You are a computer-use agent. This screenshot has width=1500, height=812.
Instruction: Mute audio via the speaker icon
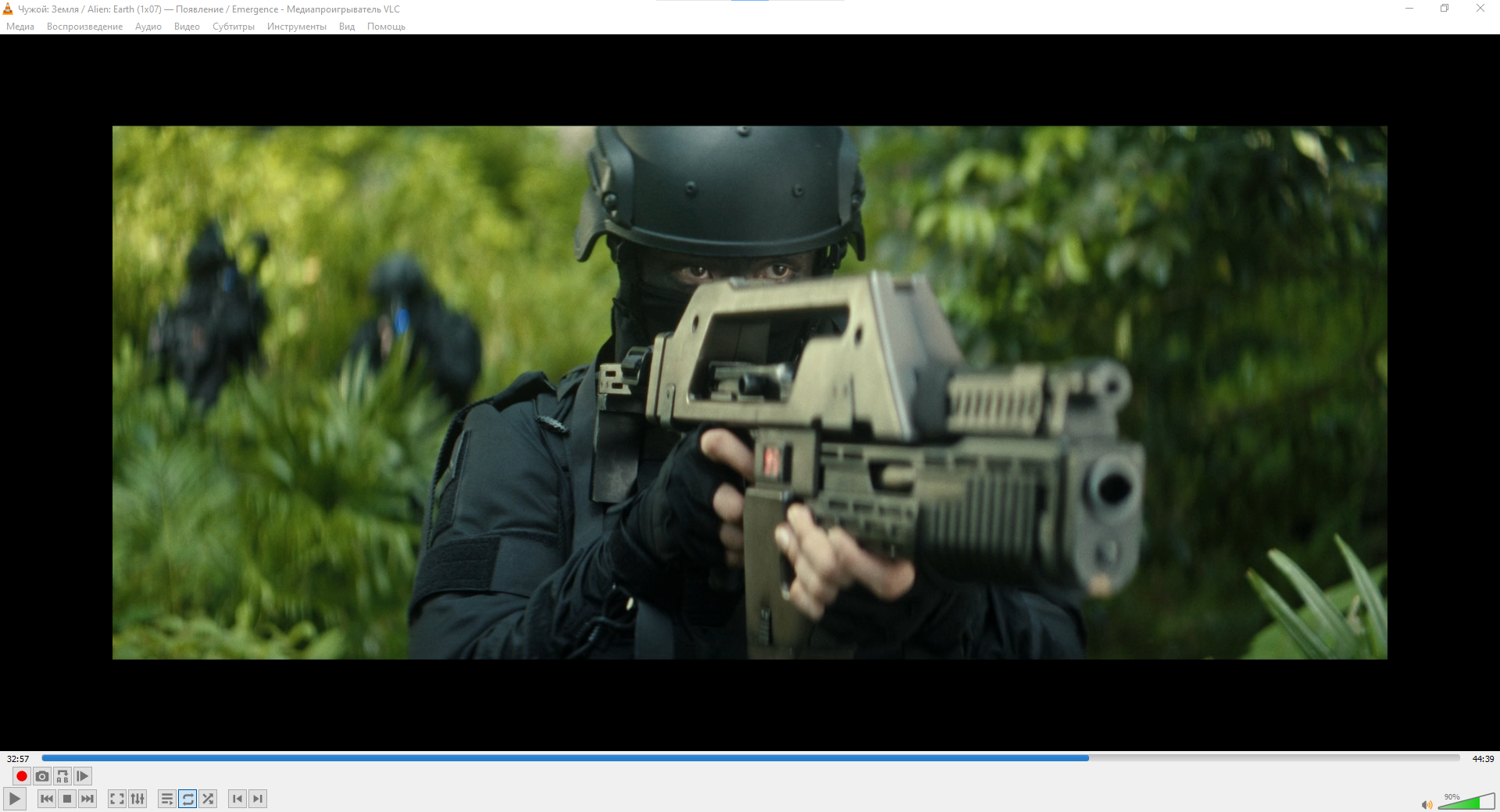point(1427,805)
